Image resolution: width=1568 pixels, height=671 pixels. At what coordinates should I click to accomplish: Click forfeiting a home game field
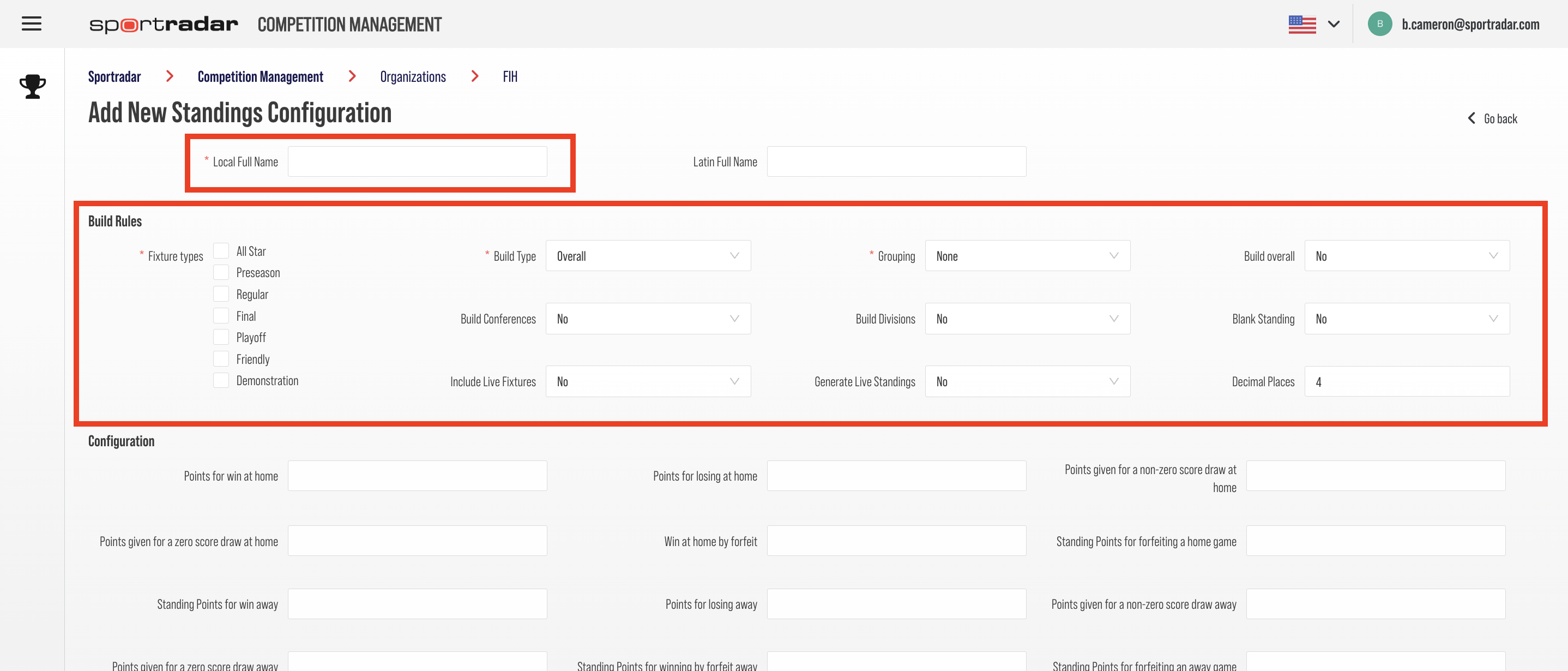(x=1376, y=541)
